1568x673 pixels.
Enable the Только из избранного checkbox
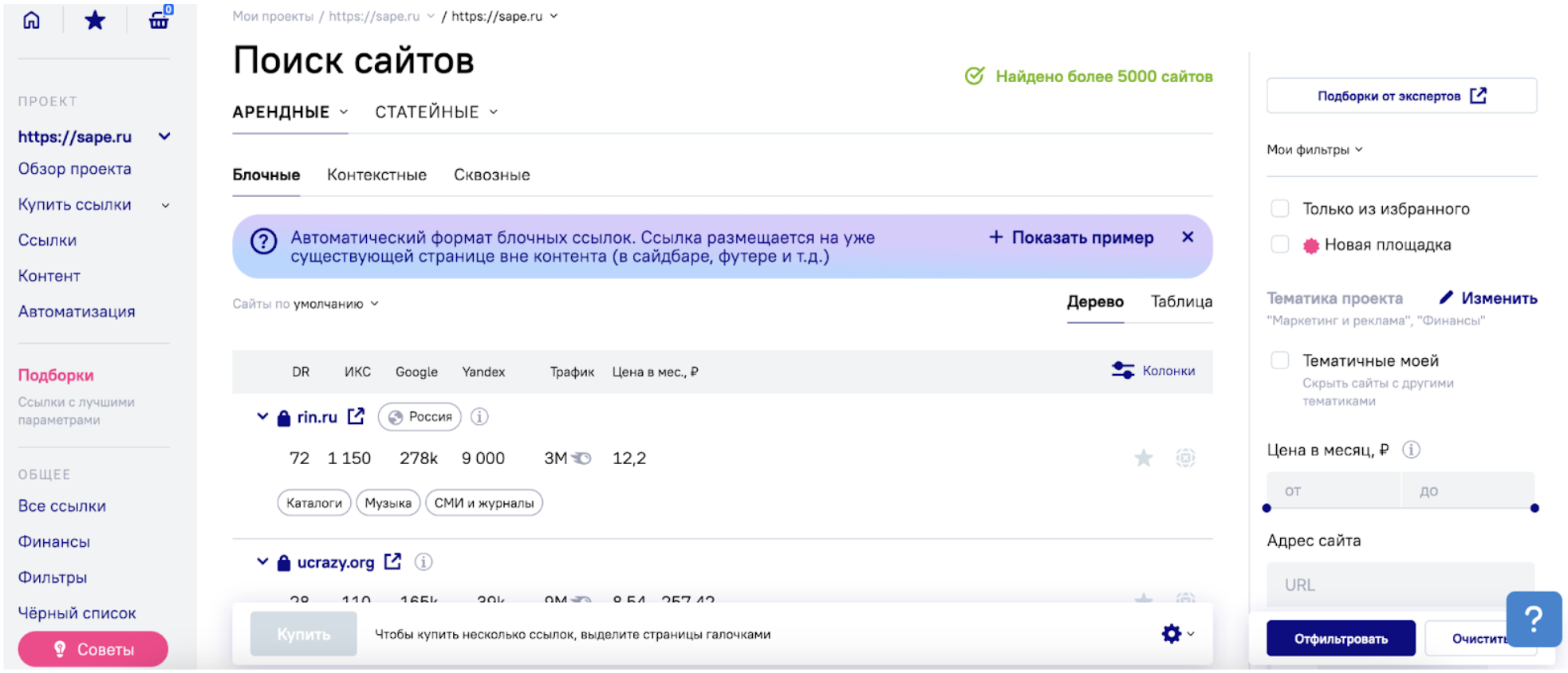(x=1279, y=209)
